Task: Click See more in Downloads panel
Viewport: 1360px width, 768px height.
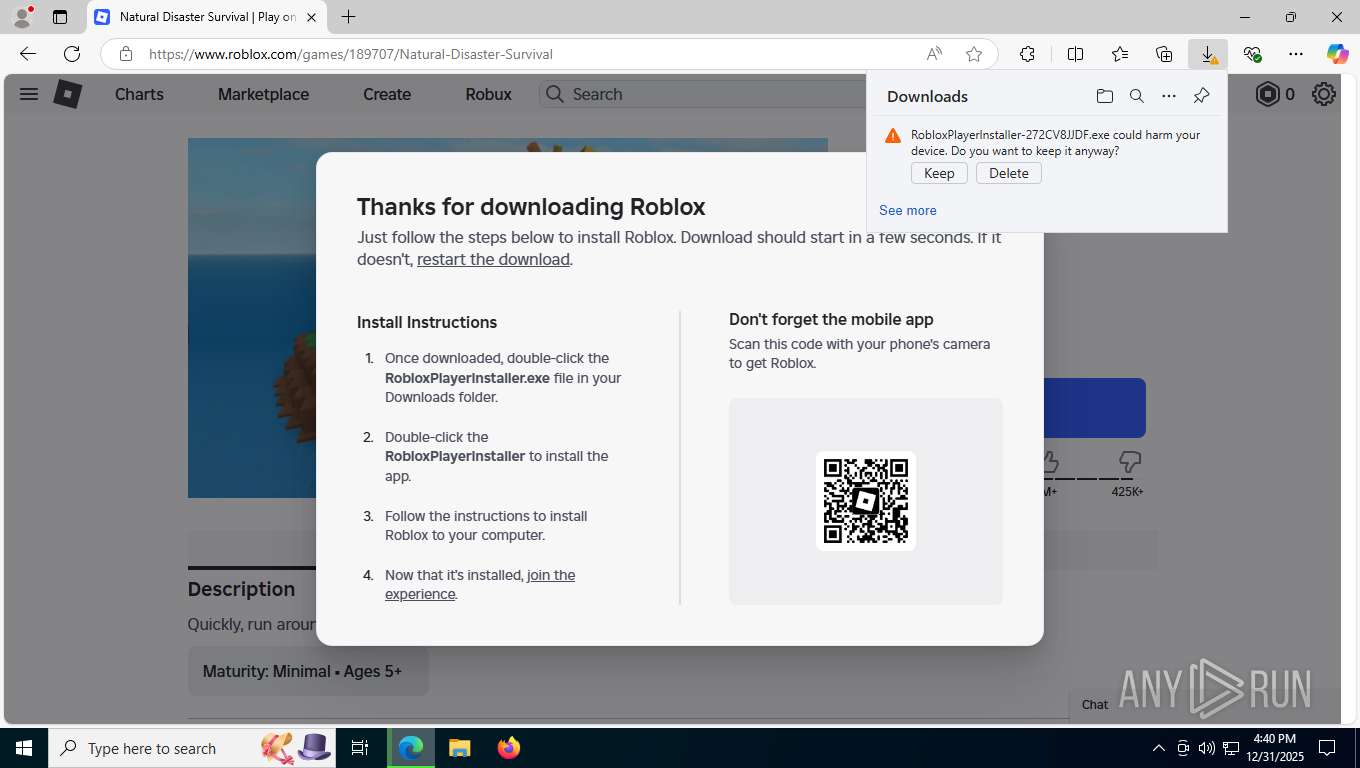Action: [908, 210]
